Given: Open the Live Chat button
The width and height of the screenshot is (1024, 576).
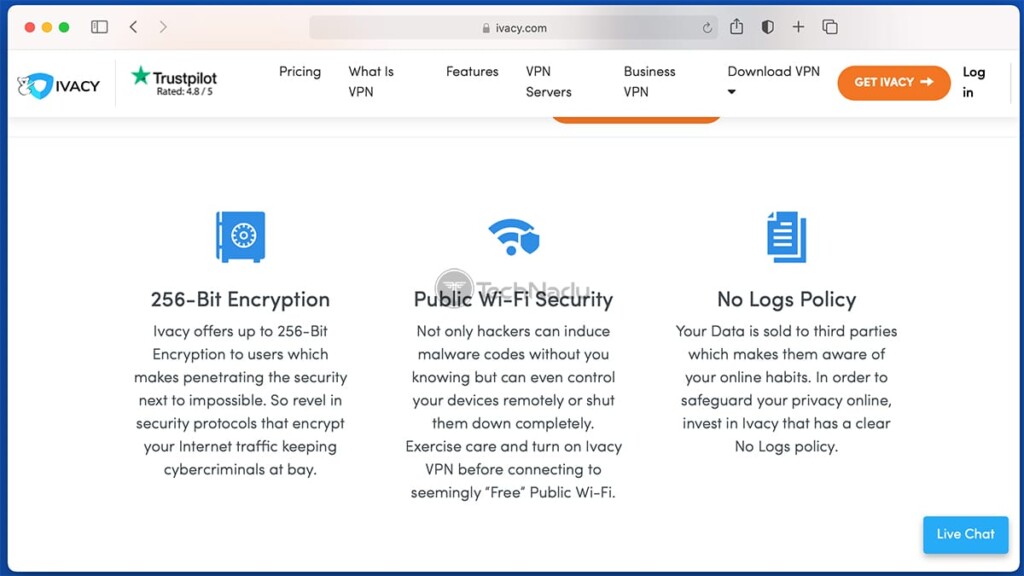Looking at the screenshot, I should coord(965,534).
